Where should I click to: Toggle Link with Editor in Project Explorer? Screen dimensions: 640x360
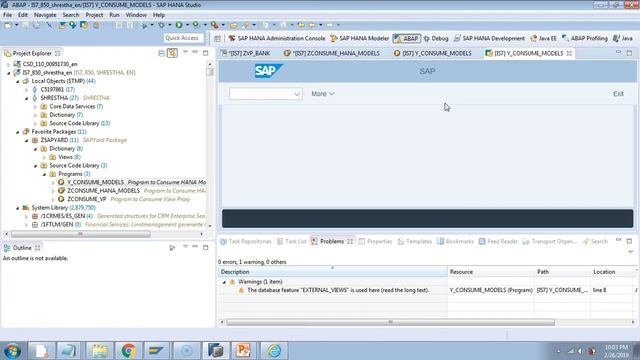(172, 53)
